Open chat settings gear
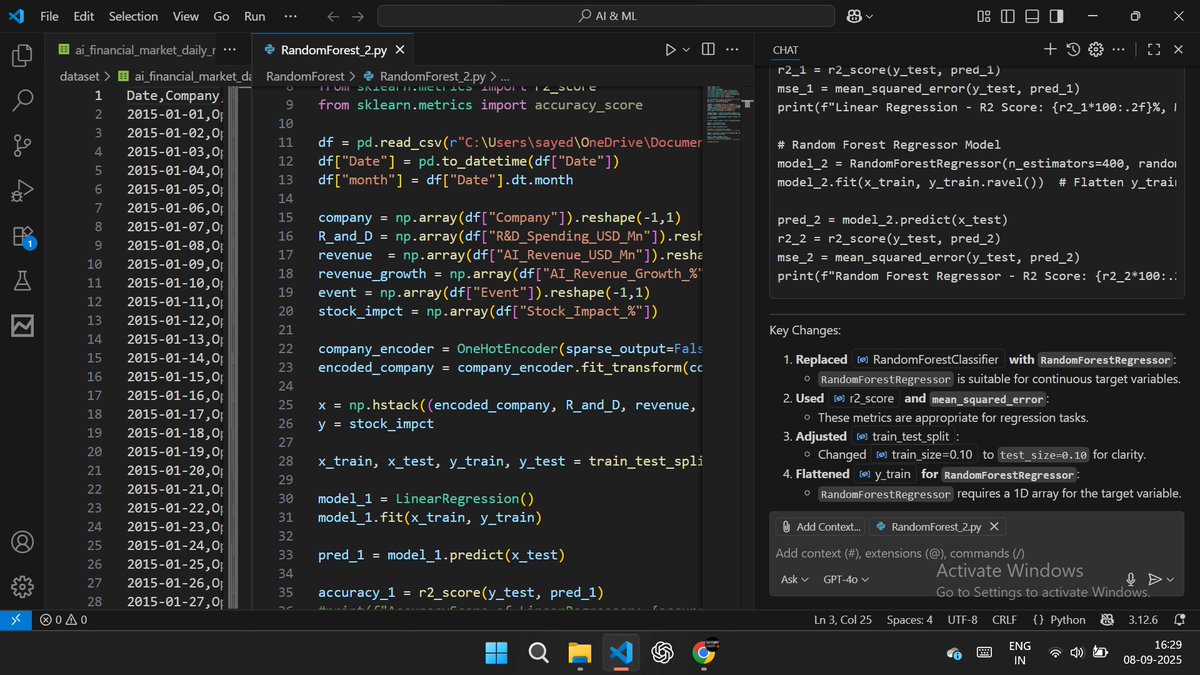 tap(1095, 49)
